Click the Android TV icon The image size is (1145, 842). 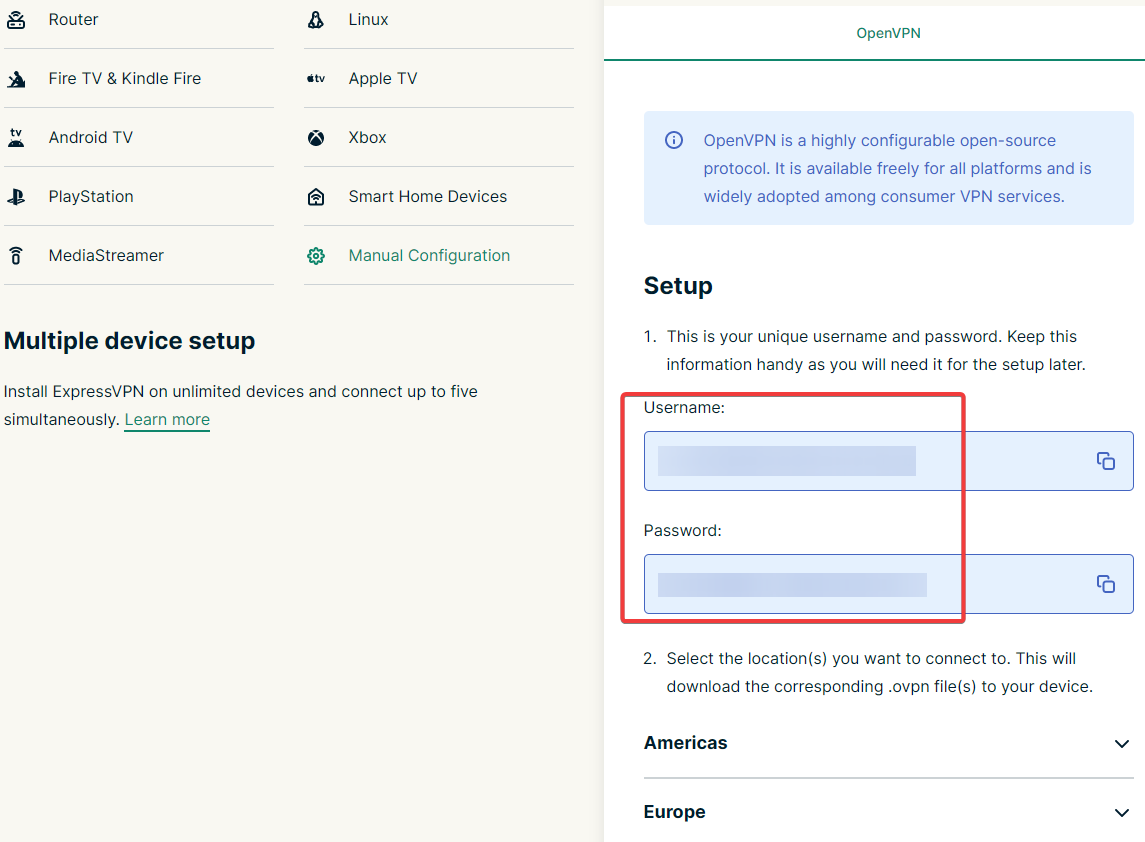pos(16,137)
